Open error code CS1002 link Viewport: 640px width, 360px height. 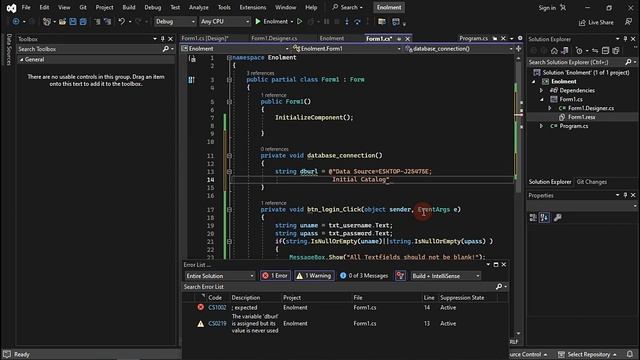pyautogui.click(x=217, y=308)
